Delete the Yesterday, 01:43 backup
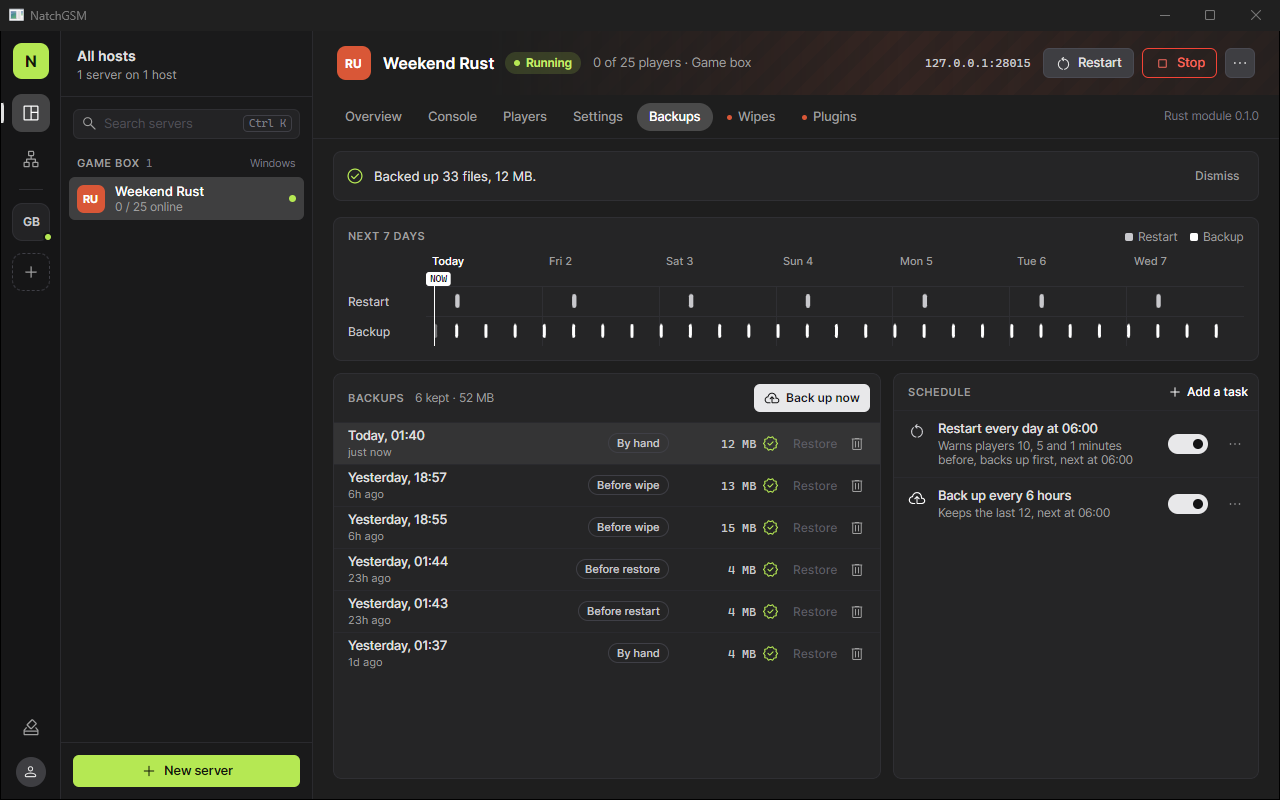The height and width of the screenshot is (800, 1280). click(x=857, y=612)
